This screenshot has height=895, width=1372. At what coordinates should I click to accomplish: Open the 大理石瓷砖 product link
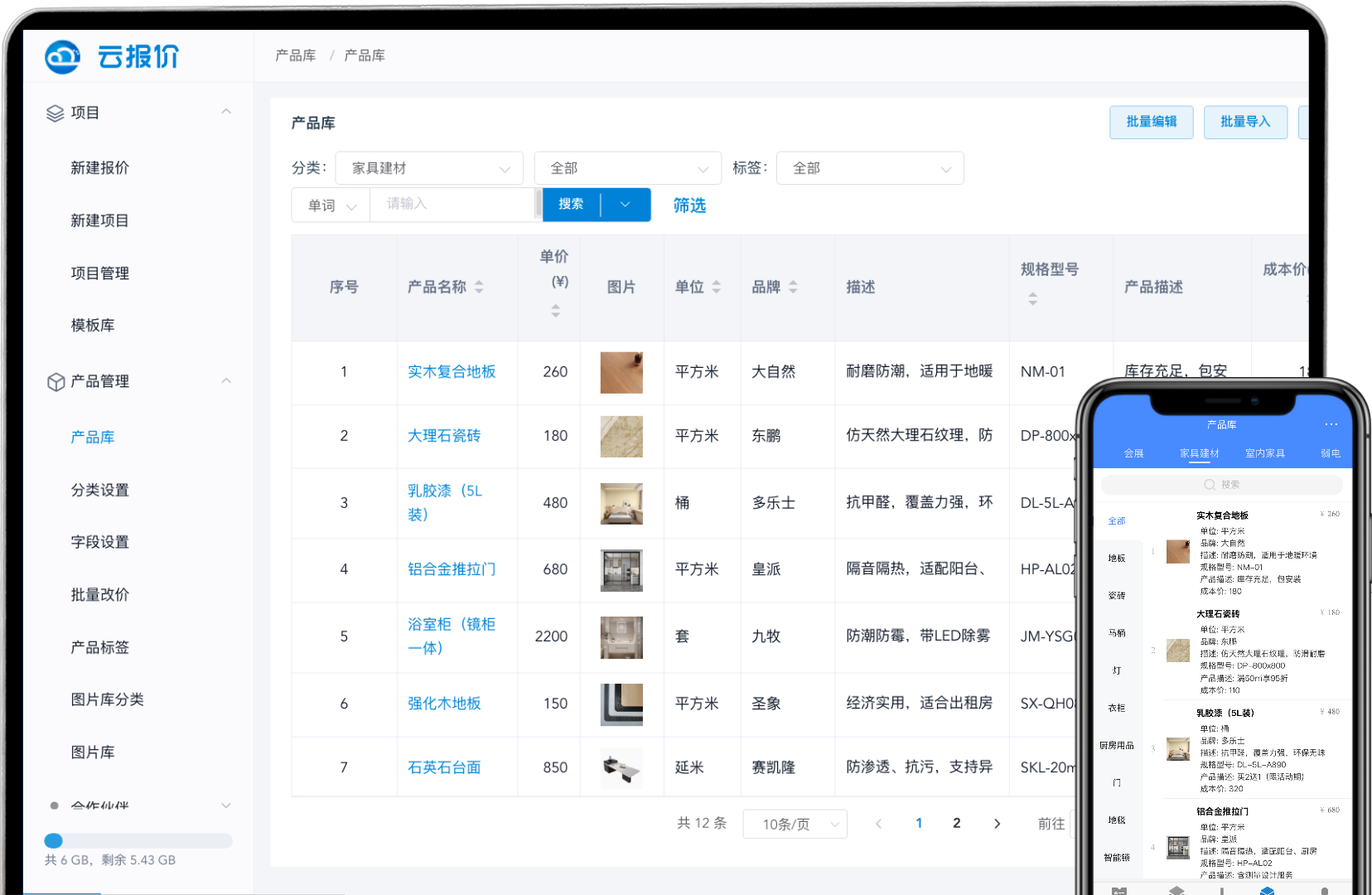point(444,436)
